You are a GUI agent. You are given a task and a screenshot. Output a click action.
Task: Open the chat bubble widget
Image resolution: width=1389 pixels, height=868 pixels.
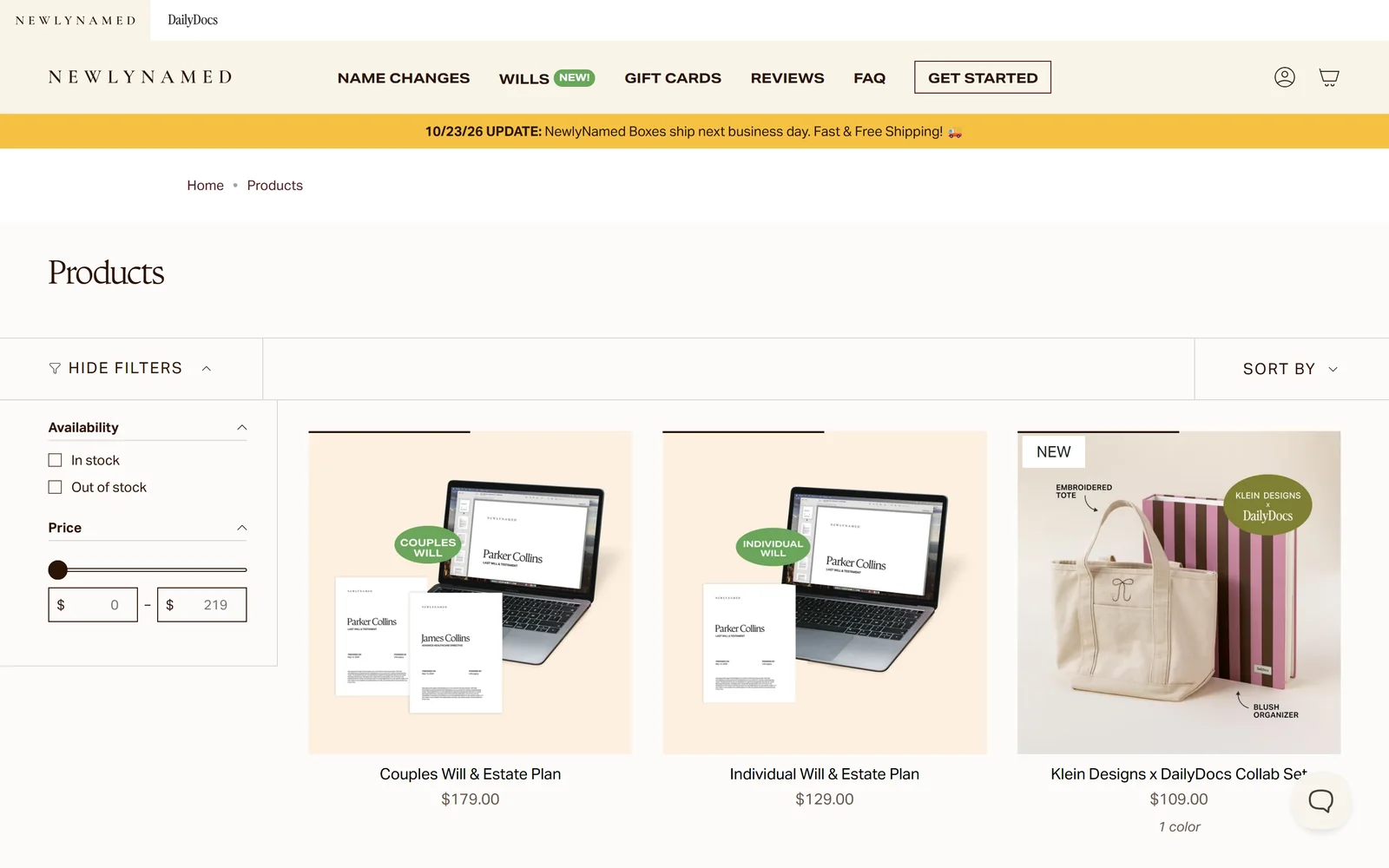tap(1320, 800)
